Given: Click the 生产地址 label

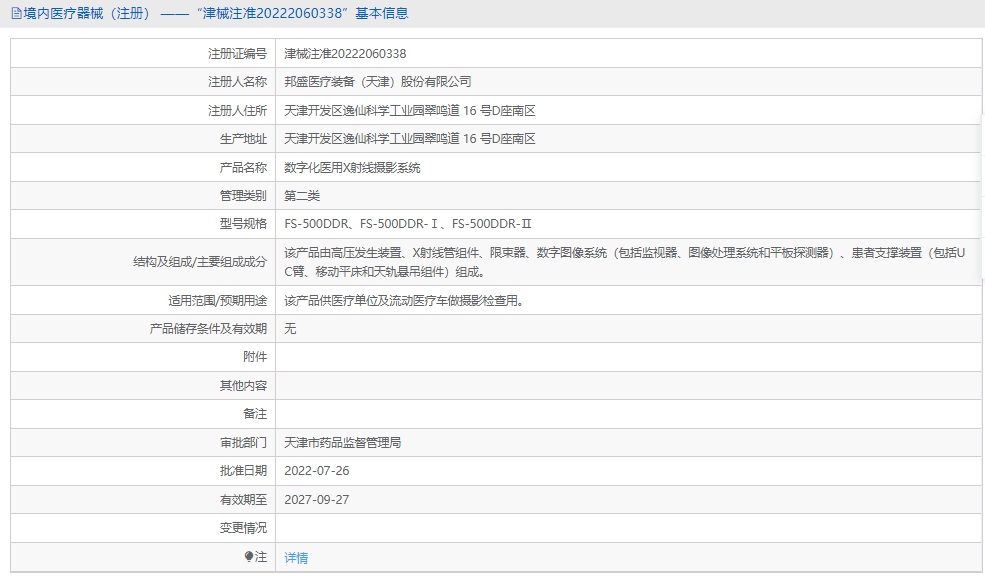Looking at the screenshot, I should coord(243,139).
